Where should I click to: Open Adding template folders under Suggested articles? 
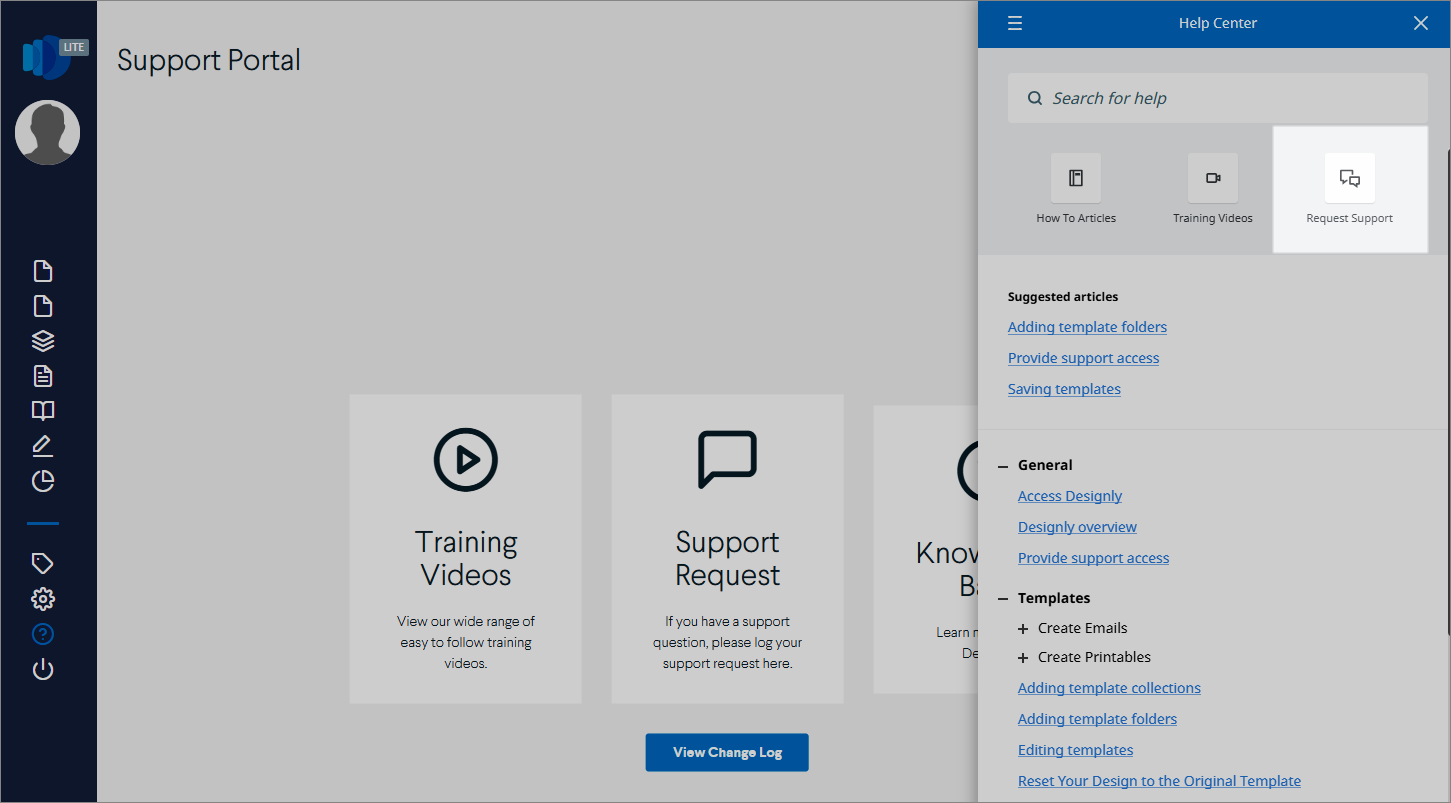tap(1087, 327)
